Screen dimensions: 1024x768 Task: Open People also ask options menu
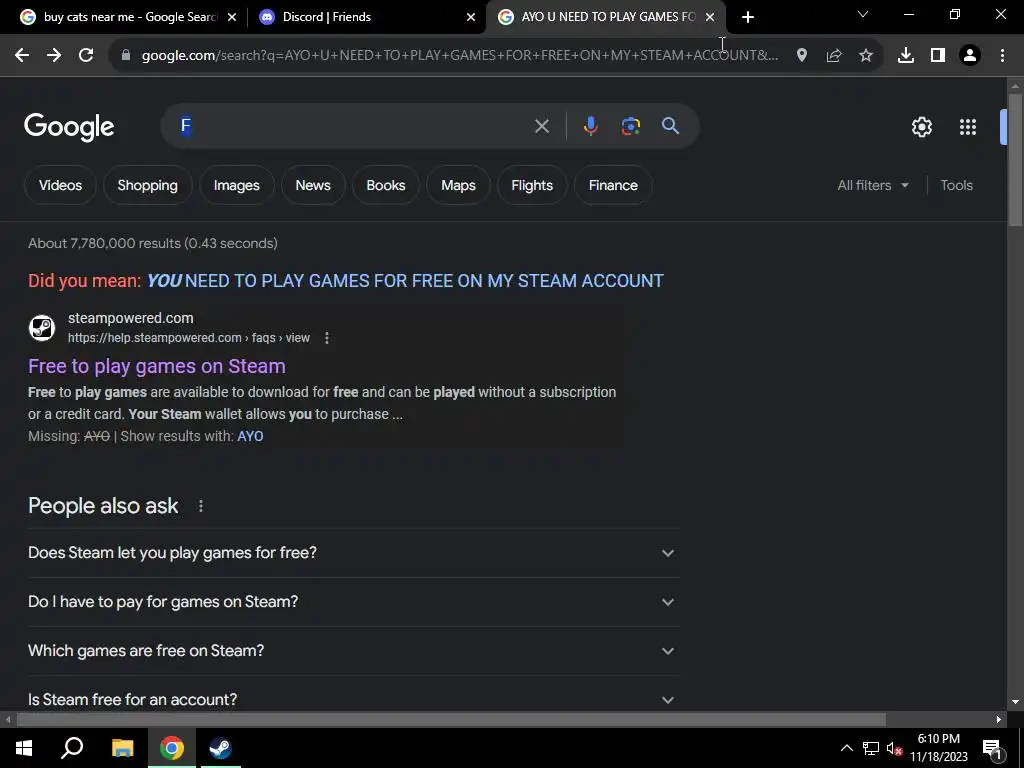click(200, 506)
